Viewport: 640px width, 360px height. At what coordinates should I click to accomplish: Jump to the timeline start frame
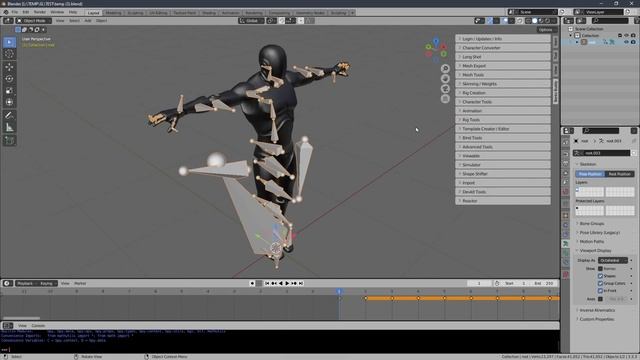click(x=267, y=283)
